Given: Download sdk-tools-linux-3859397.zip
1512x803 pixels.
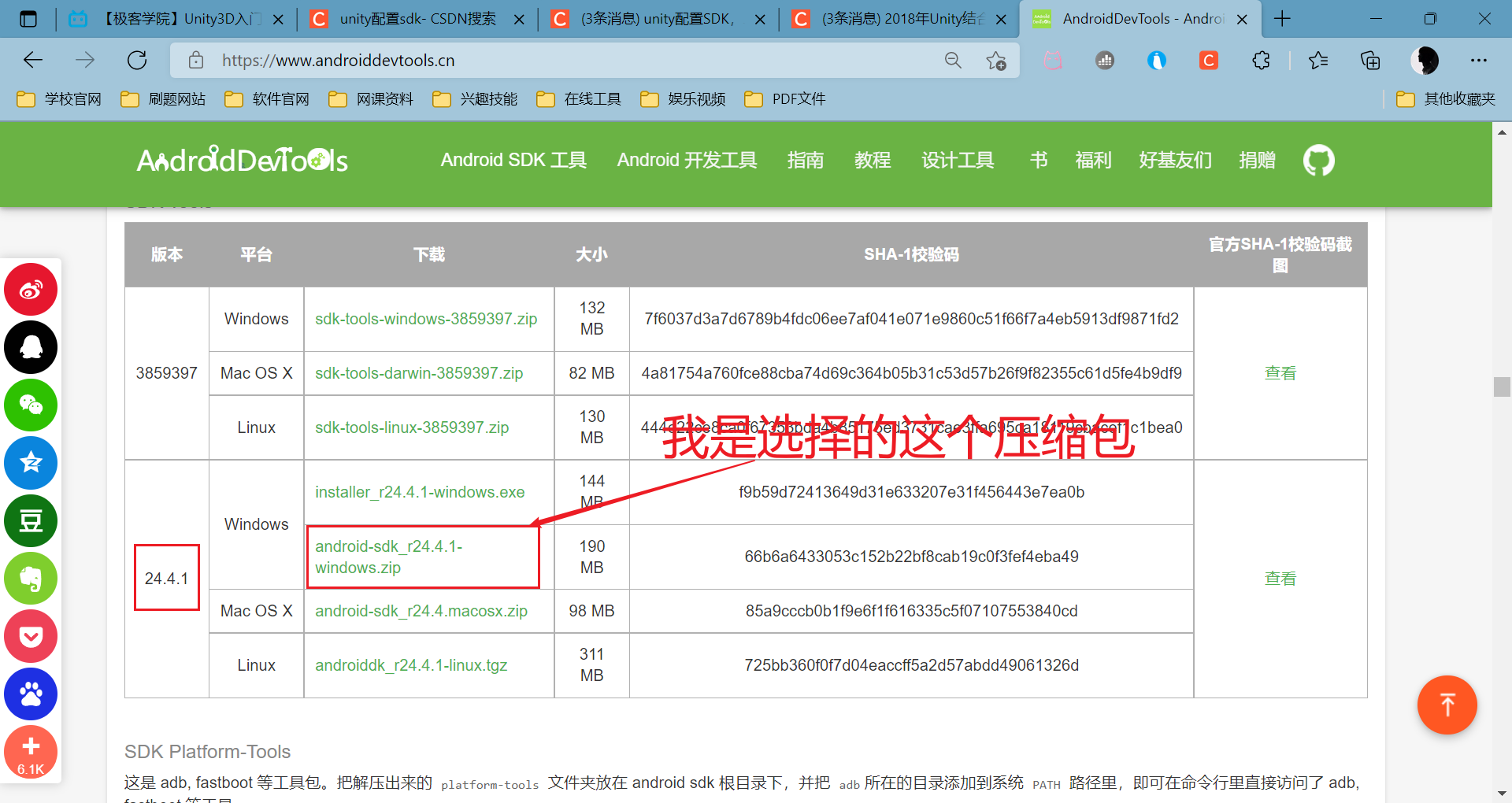Looking at the screenshot, I should pos(412,427).
